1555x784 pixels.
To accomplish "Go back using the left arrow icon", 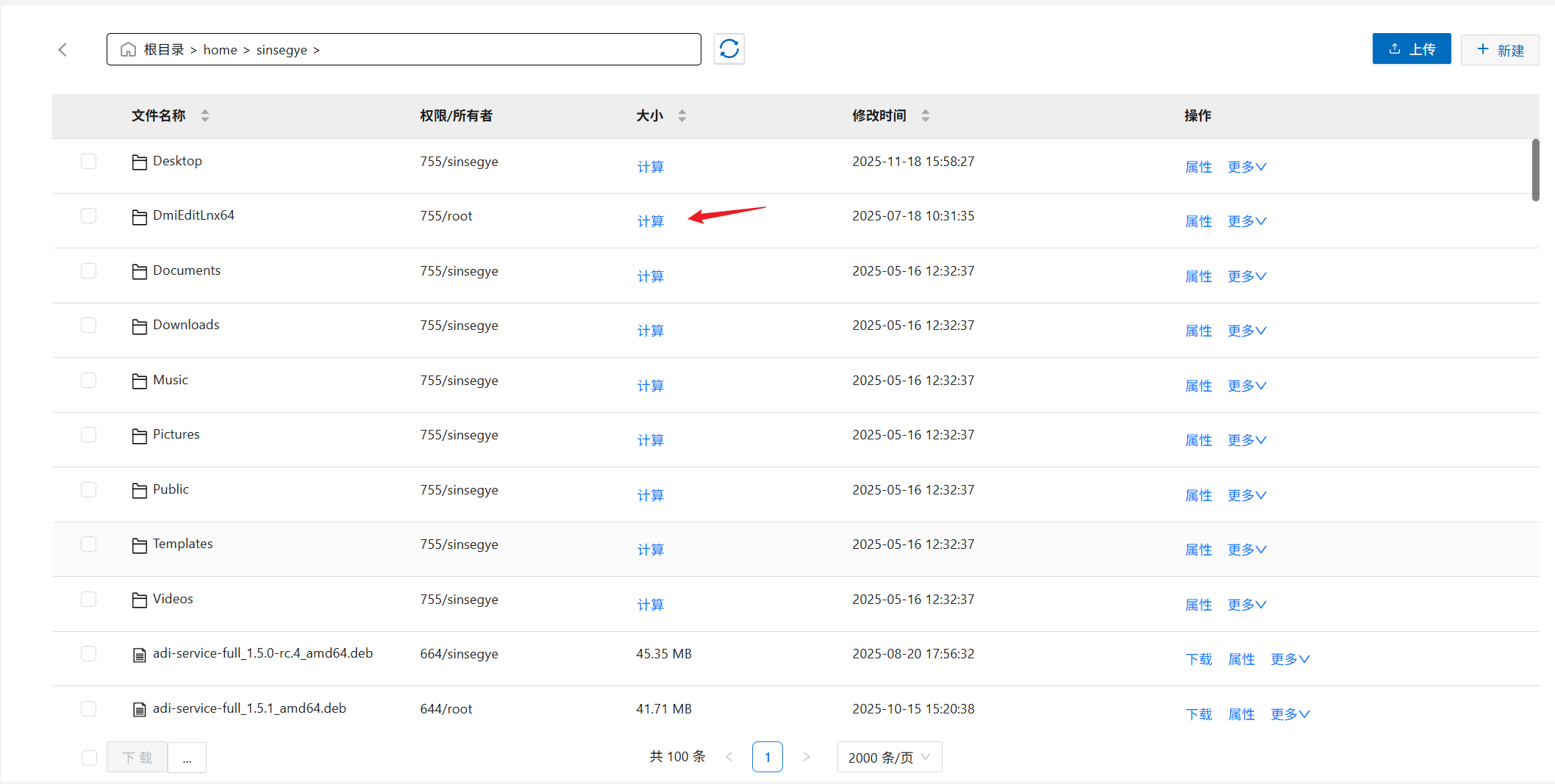I will (x=62, y=49).
